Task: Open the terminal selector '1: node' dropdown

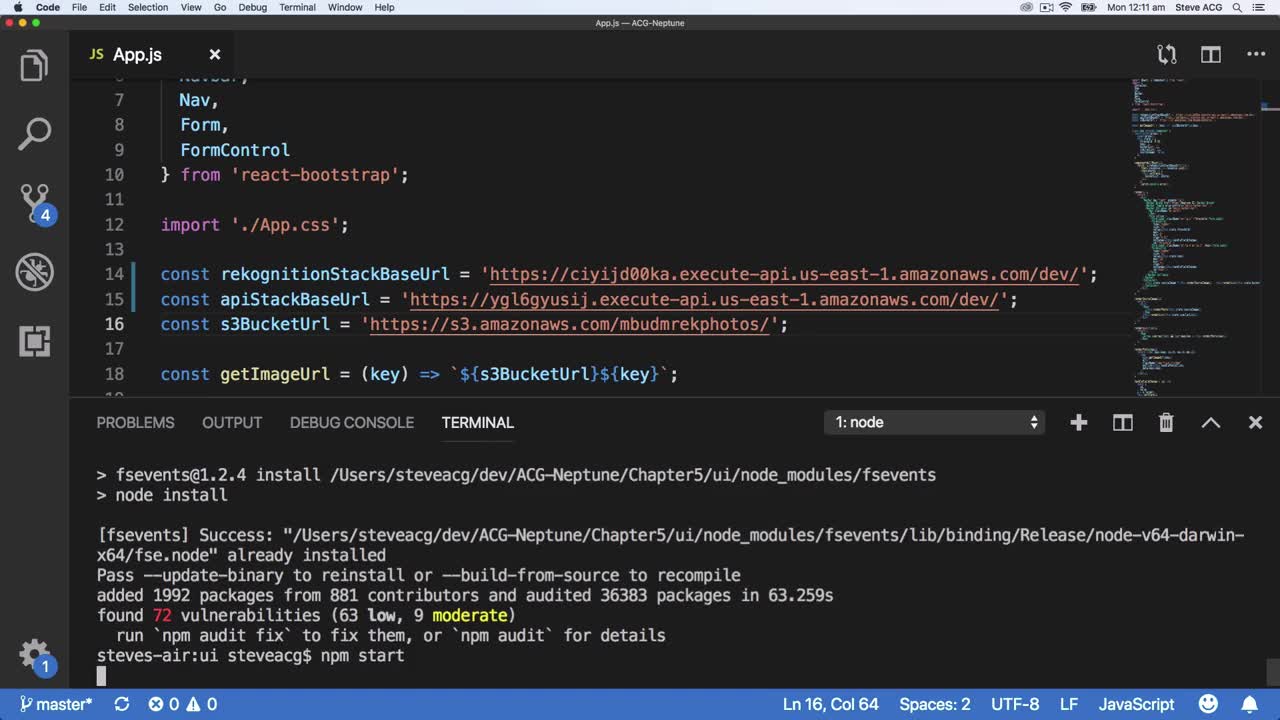Action: click(934, 423)
